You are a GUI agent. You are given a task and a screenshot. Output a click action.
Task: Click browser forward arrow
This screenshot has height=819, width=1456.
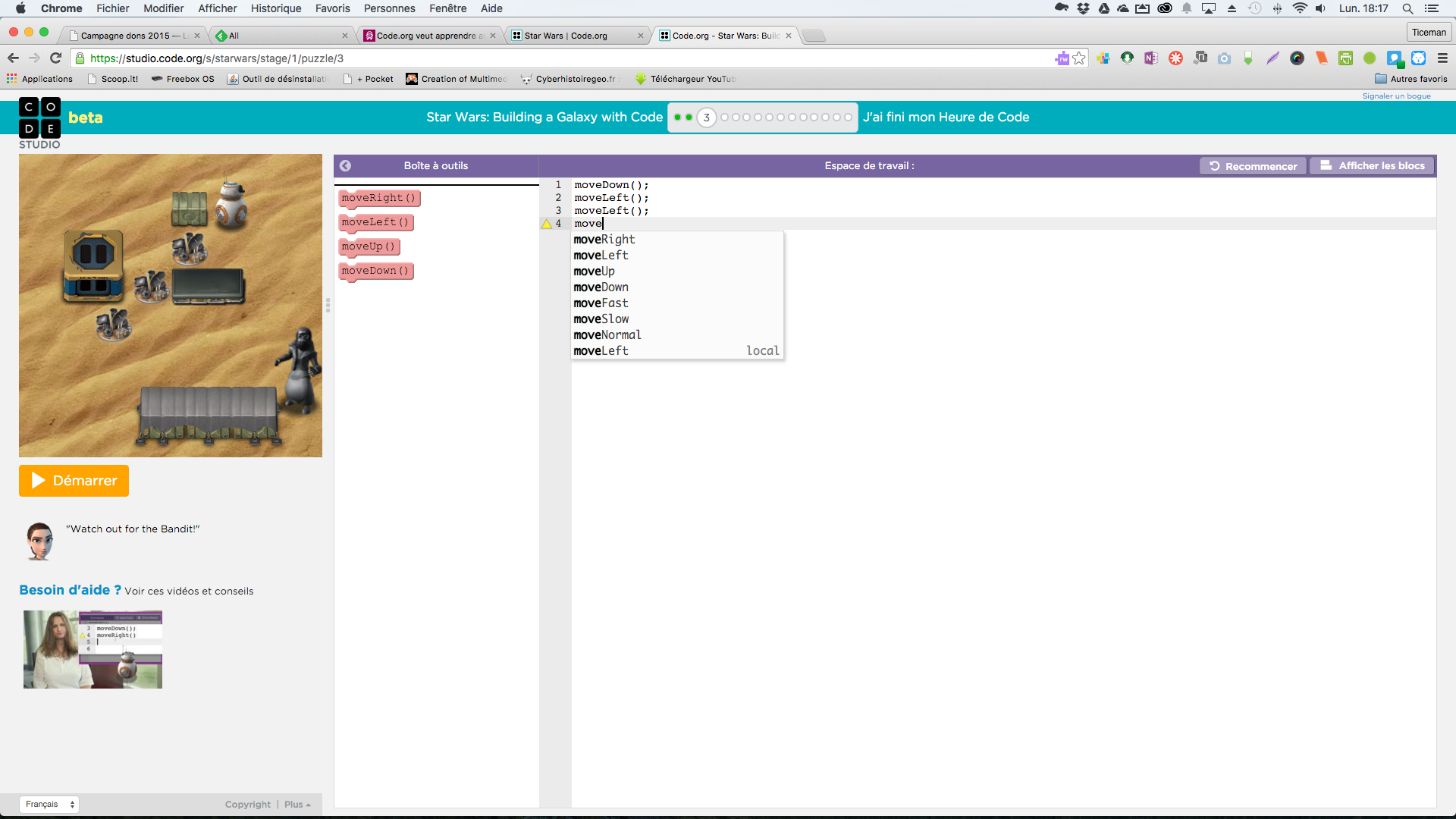pyautogui.click(x=34, y=58)
